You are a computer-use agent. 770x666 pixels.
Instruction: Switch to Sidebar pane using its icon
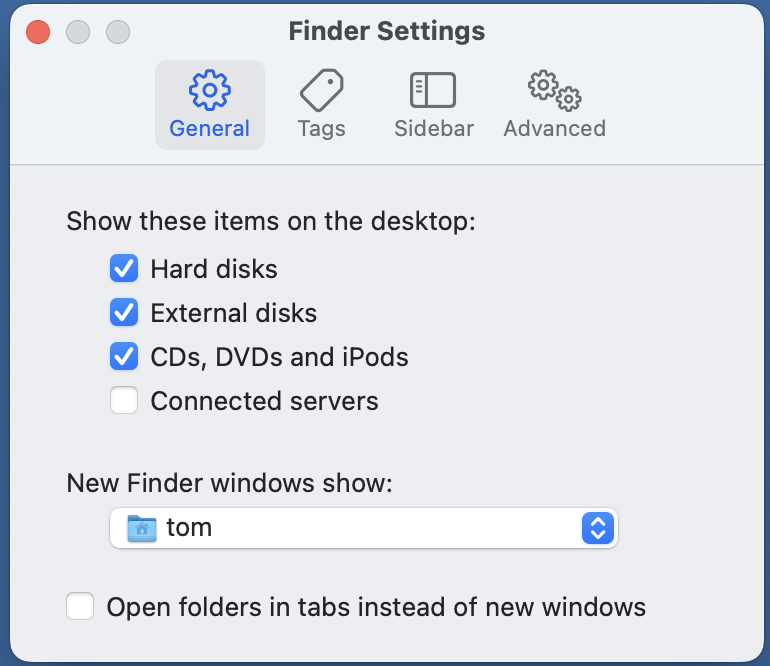tap(433, 90)
